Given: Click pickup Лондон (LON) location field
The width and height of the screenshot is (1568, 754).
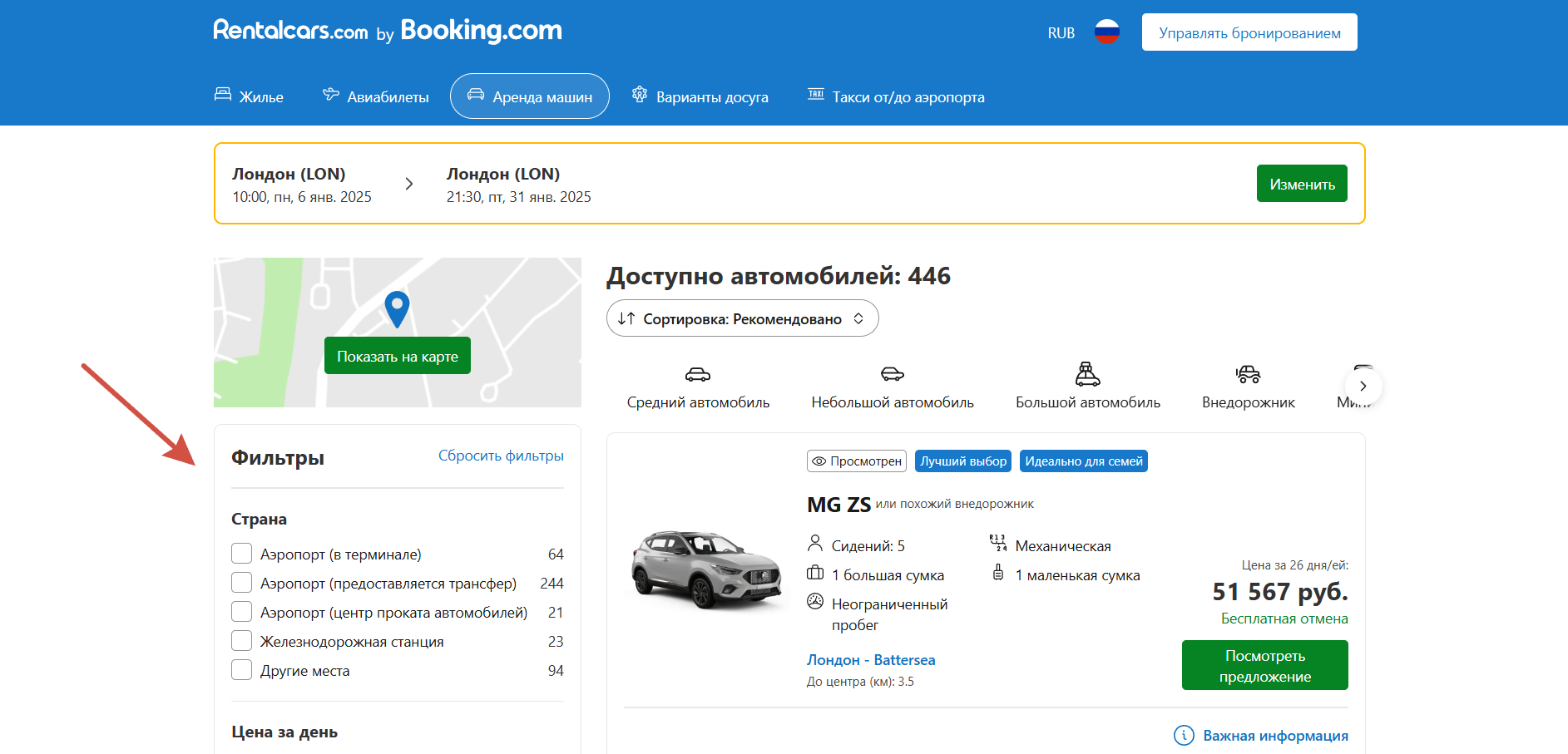Looking at the screenshot, I should (302, 185).
